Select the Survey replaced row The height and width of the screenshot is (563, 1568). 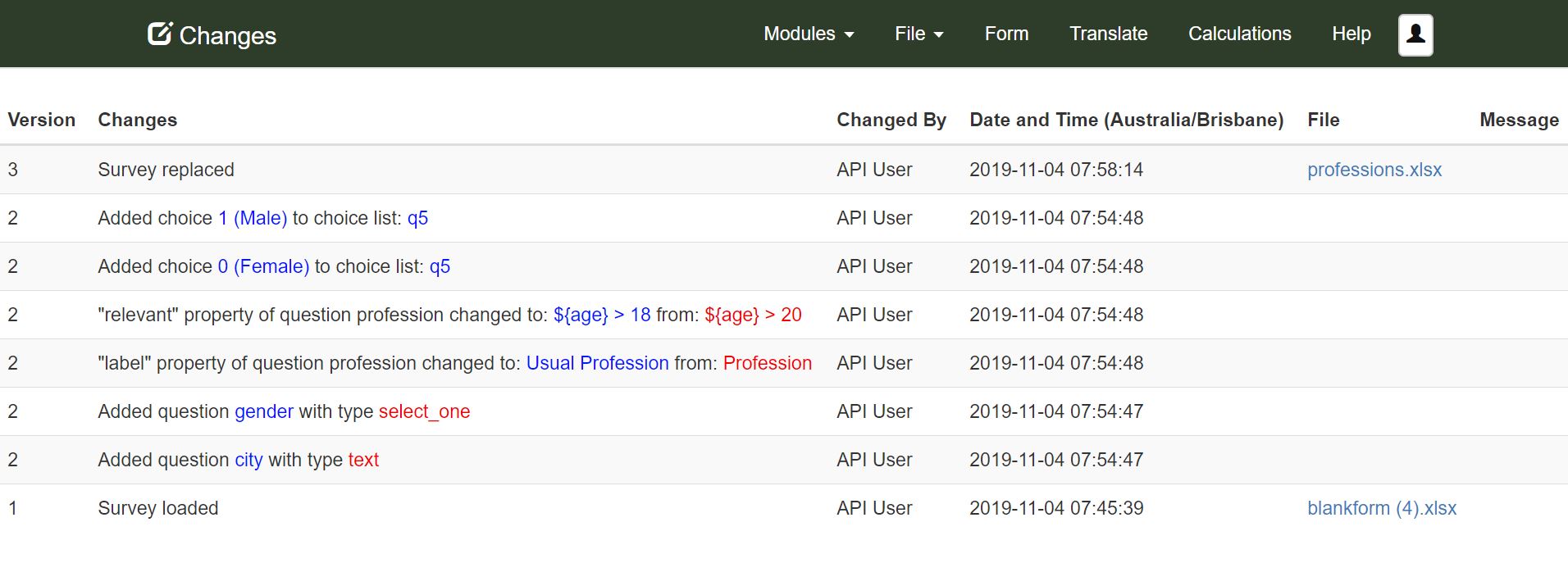(x=166, y=170)
